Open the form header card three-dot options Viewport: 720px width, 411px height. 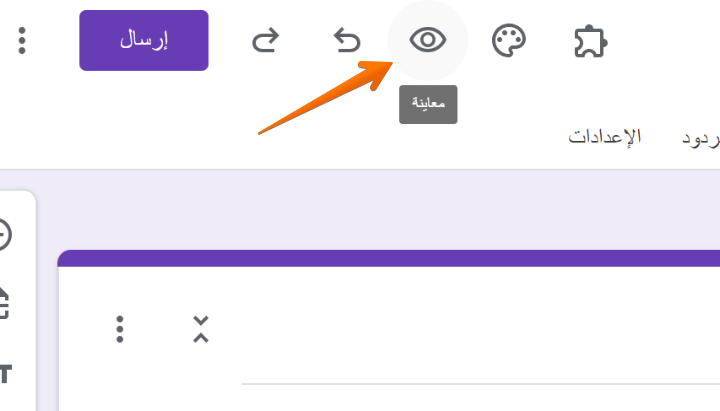point(120,329)
